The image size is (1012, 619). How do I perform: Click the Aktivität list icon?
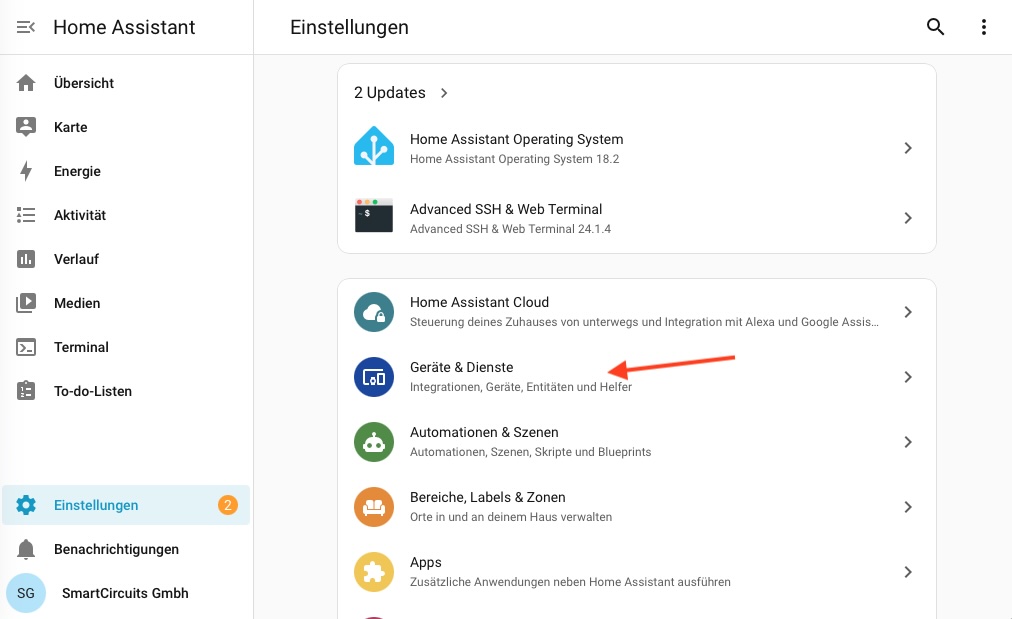tap(26, 215)
